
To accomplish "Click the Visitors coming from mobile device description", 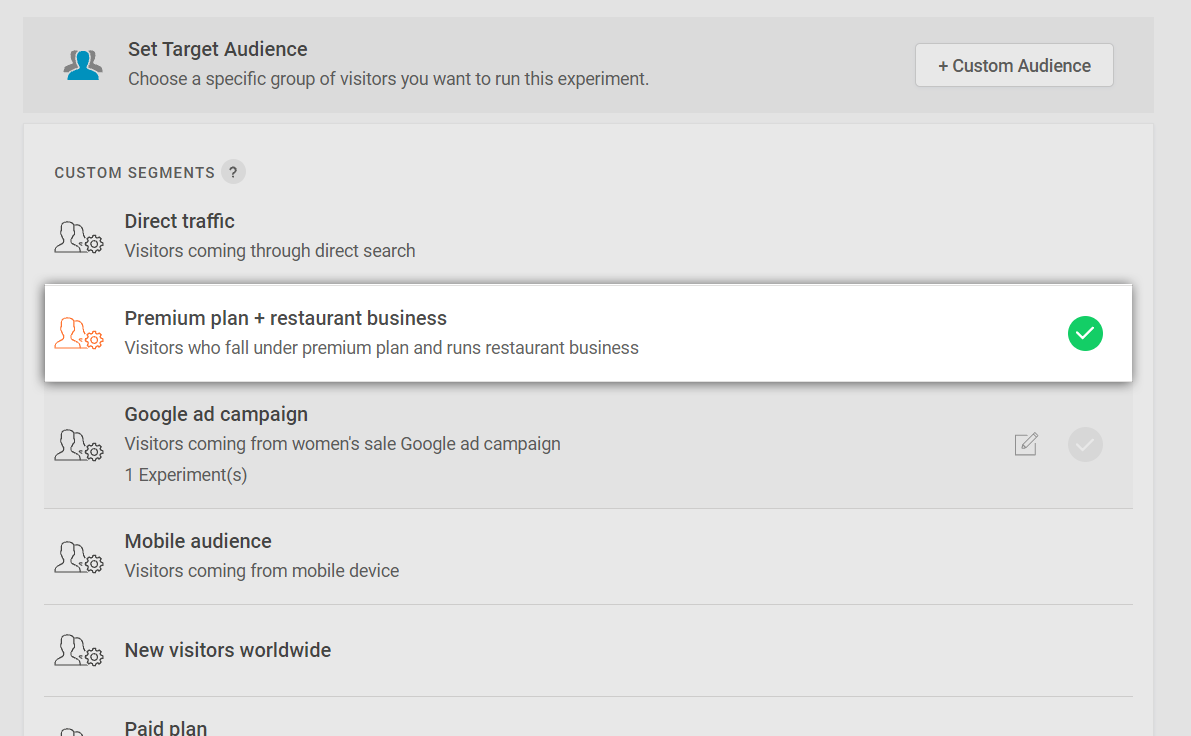I will tap(262, 571).
